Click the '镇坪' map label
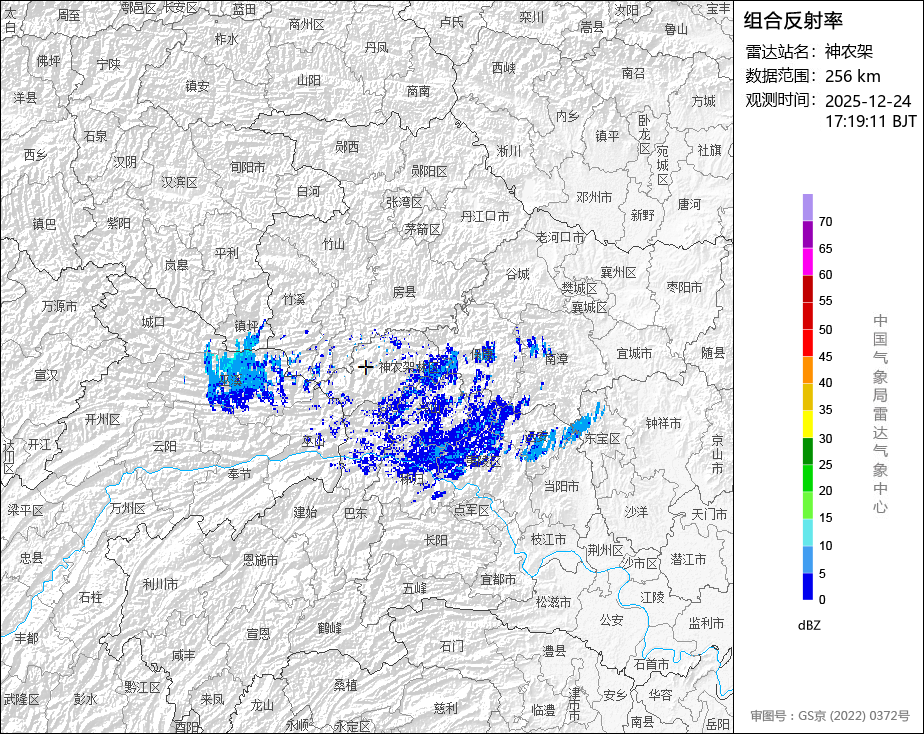Image resolution: width=924 pixels, height=734 pixels. point(246,326)
